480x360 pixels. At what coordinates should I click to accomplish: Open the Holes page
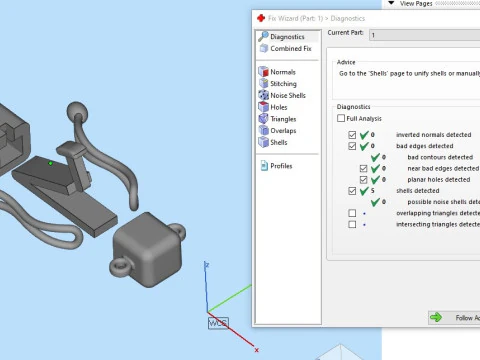coord(273,107)
